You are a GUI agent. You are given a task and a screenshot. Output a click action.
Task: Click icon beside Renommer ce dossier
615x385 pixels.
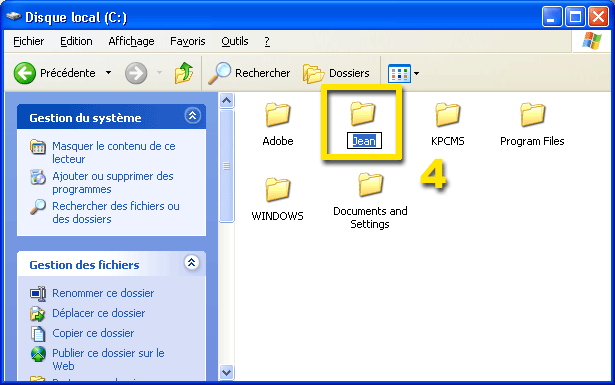[x=38, y=293]
